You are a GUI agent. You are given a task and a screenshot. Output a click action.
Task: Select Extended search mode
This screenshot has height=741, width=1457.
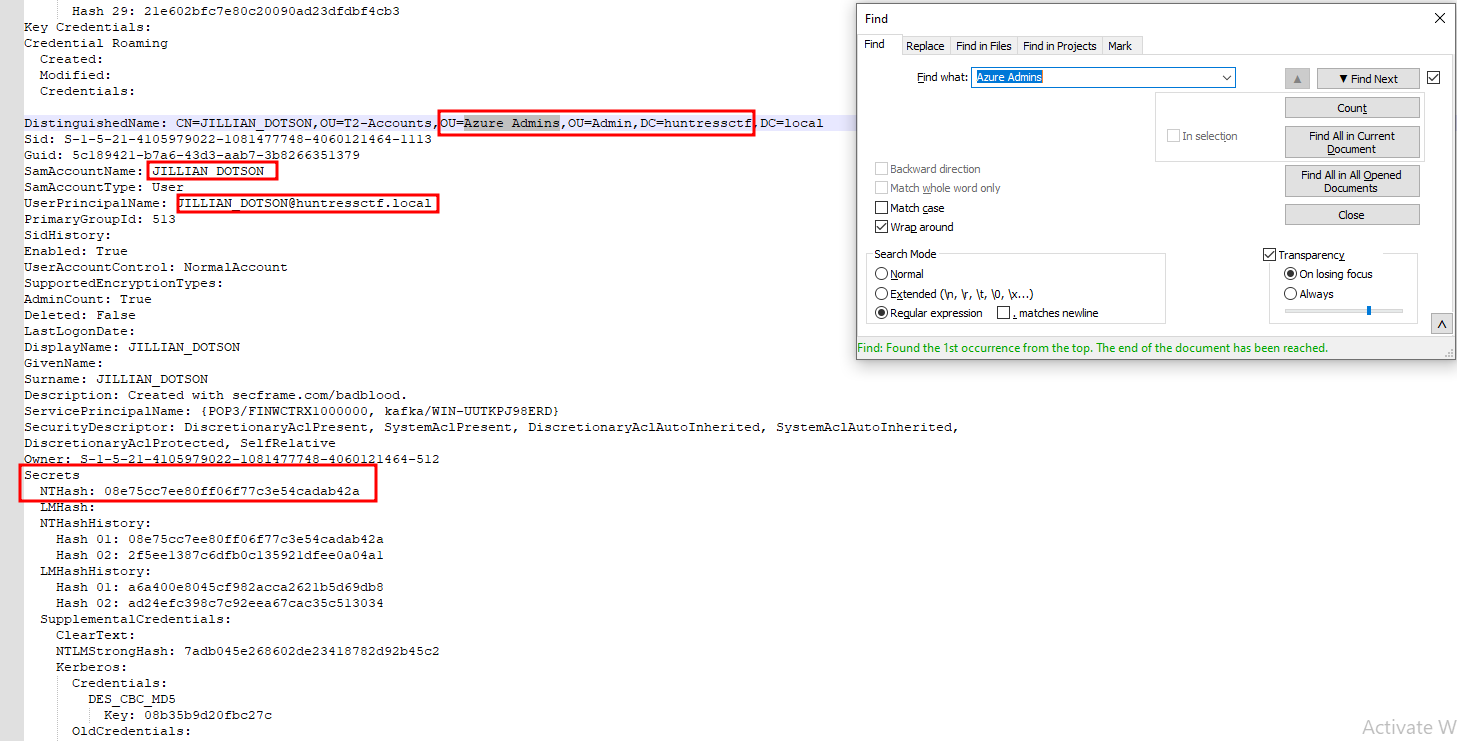point(881,294)
